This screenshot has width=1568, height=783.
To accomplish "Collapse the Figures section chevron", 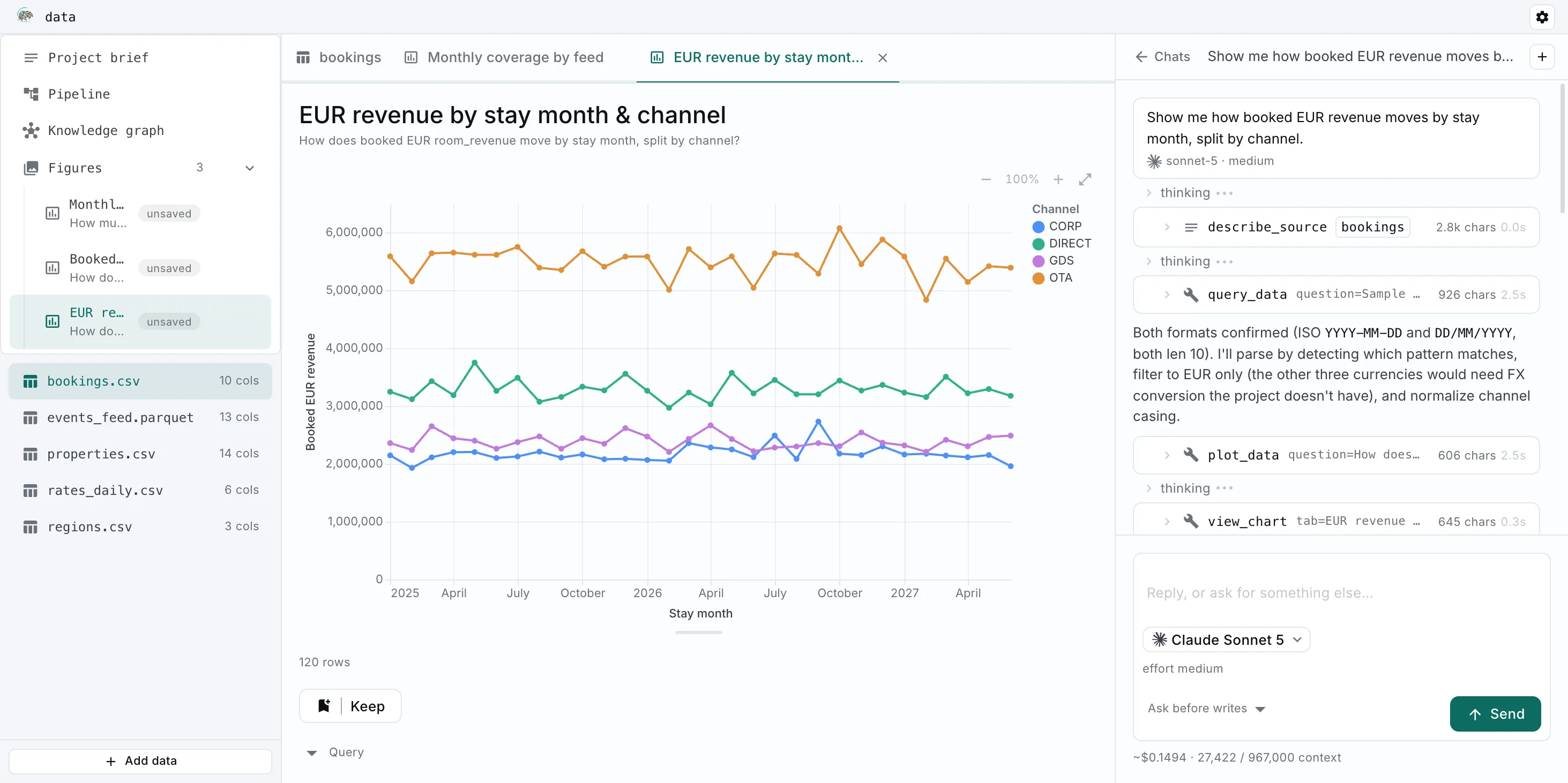I will [x=250, y=168].
